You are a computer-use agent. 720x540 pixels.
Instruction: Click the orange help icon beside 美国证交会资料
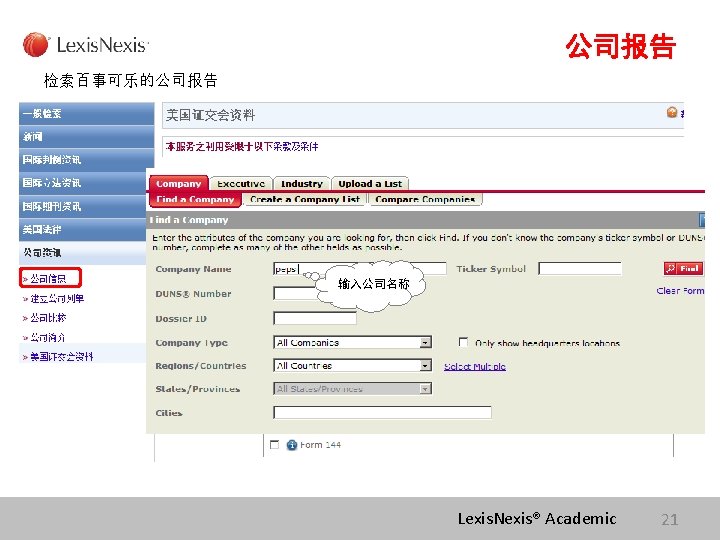click(x=672, y=112)
